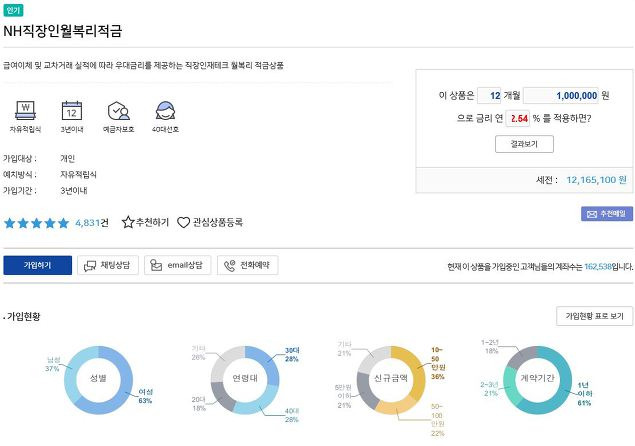Click the 연령대 donut chart
635x446 pixels.
[x=245, y=380]
